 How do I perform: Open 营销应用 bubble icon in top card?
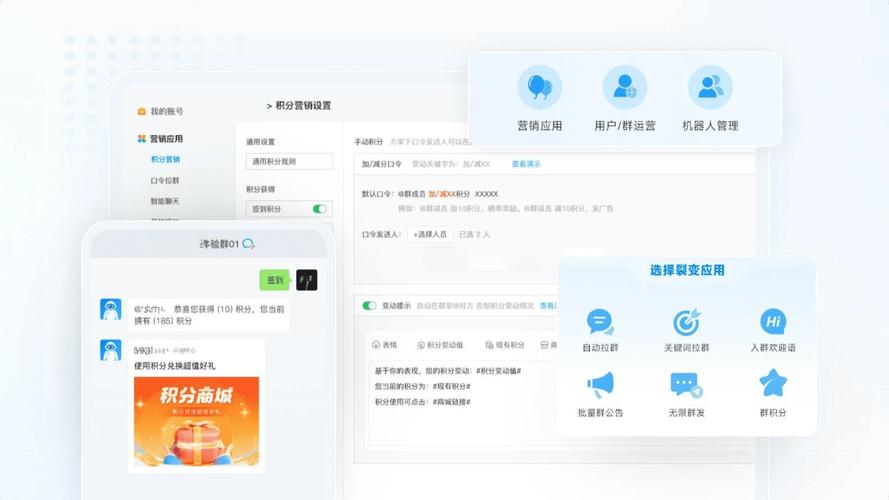(x=539, y=87)
